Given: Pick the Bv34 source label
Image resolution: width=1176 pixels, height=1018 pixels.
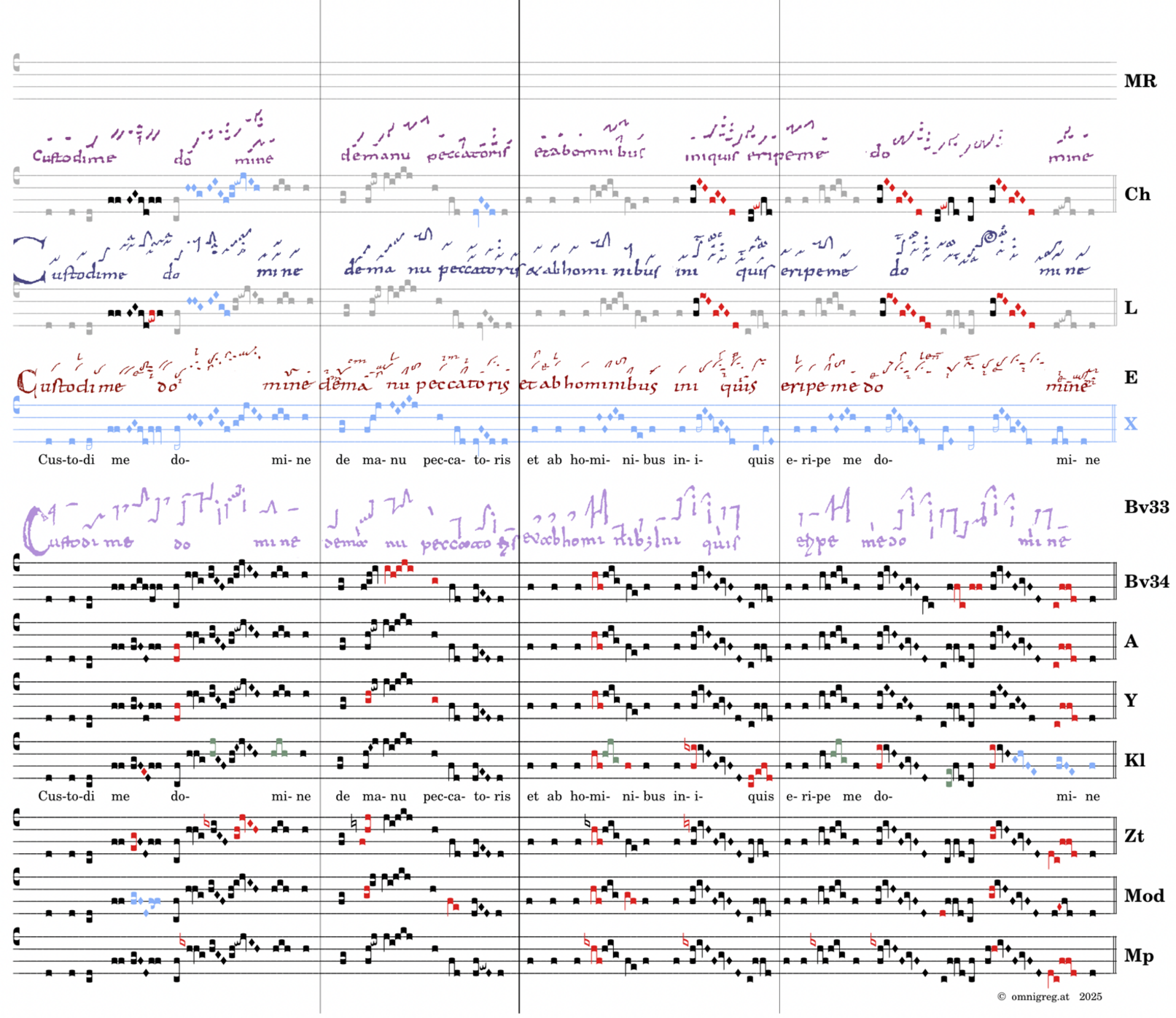Looking at the screenshot, I should (1146, 581).
